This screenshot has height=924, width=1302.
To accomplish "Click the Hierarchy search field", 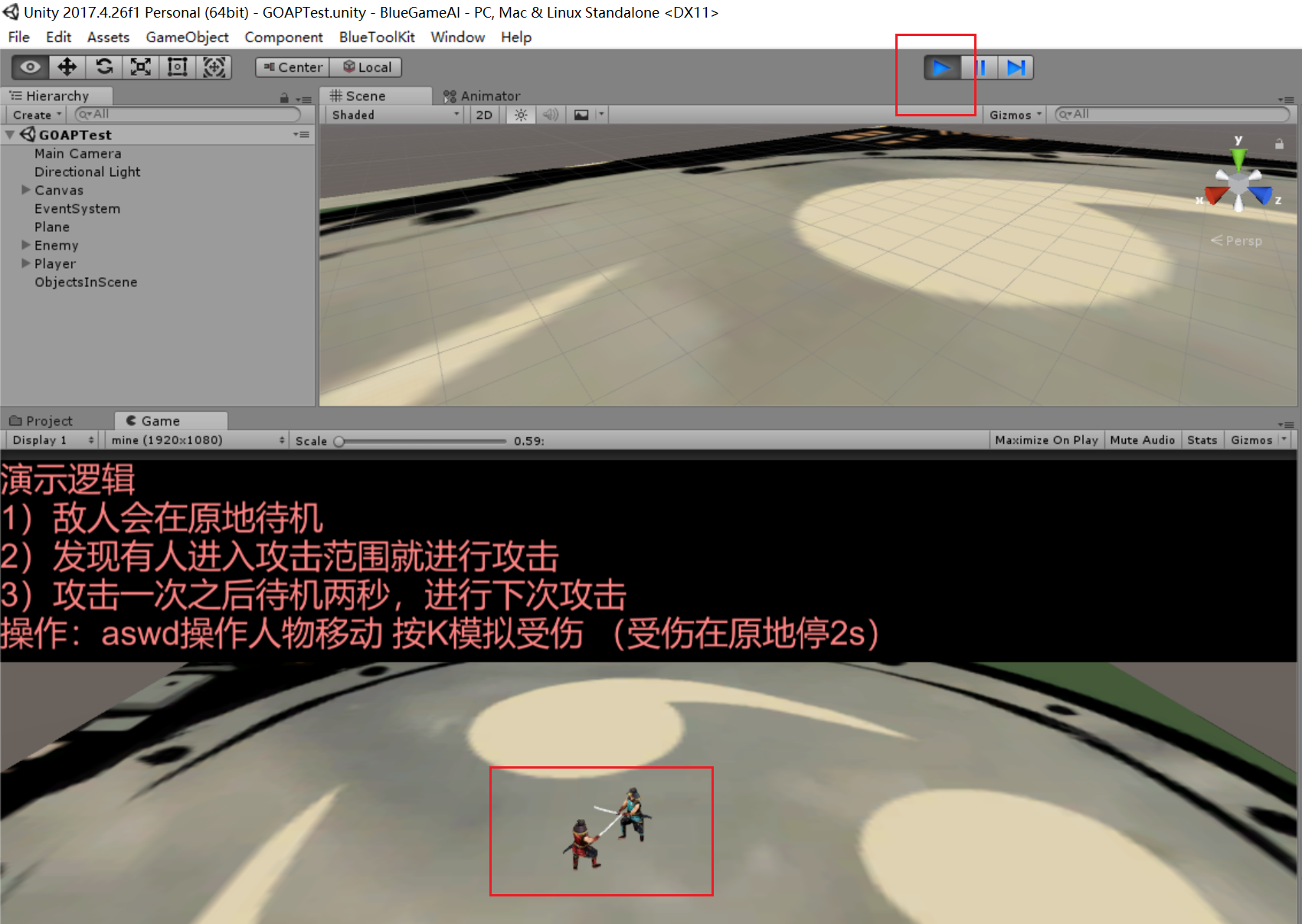I will [x=188, y=114].
